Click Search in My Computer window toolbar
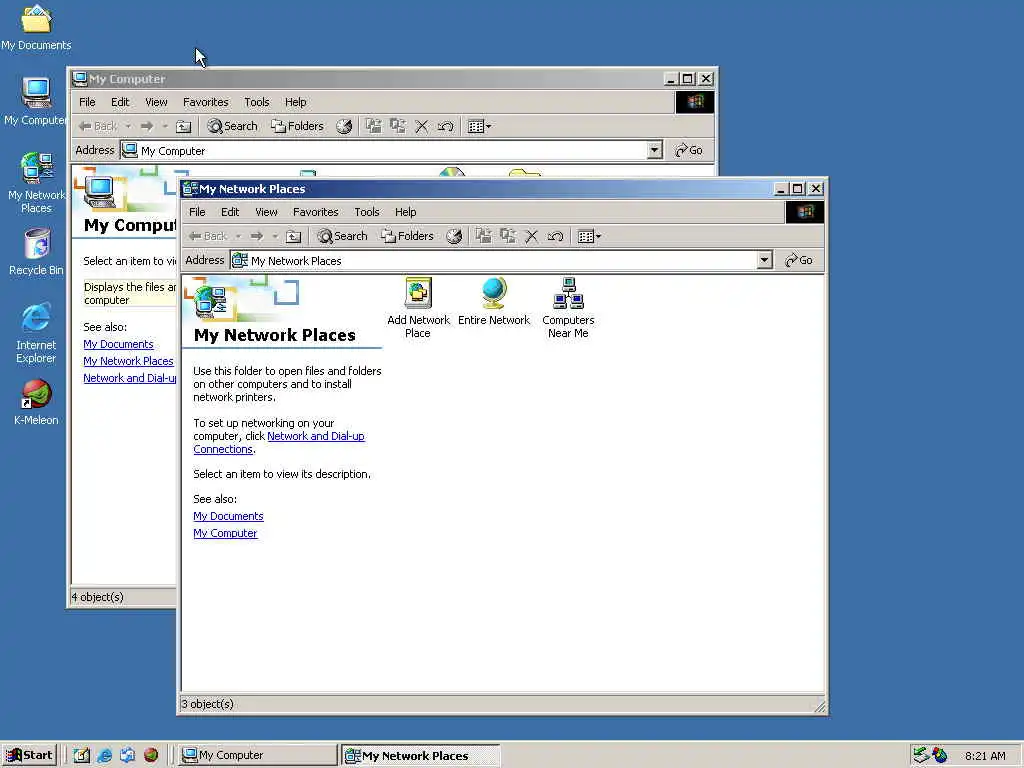Viewport: 1024px width, 768px height. tap(232, 126)
